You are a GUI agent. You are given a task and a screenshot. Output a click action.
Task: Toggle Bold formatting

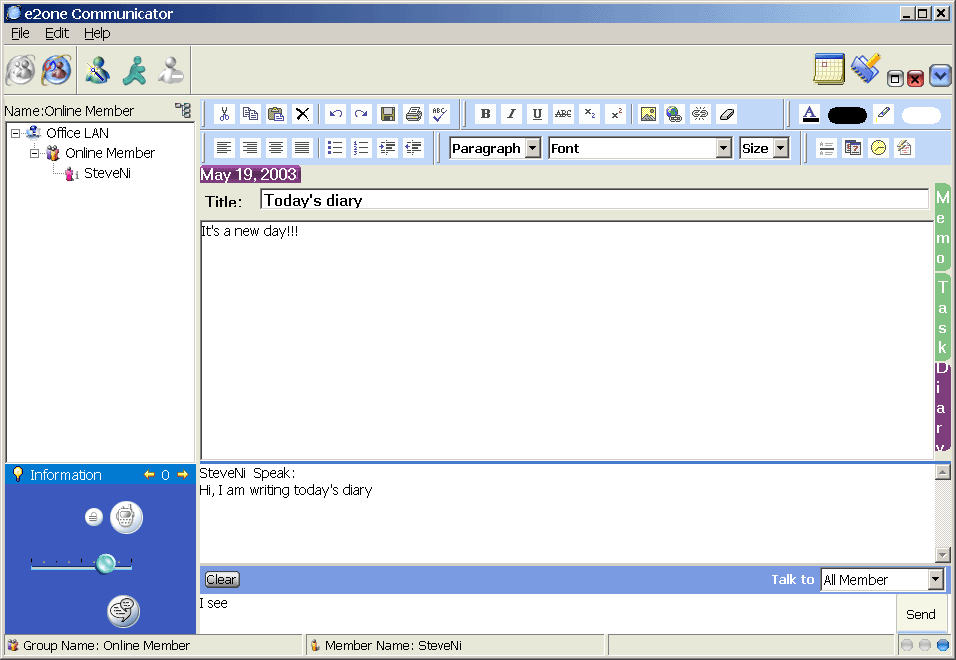(485, 114)
